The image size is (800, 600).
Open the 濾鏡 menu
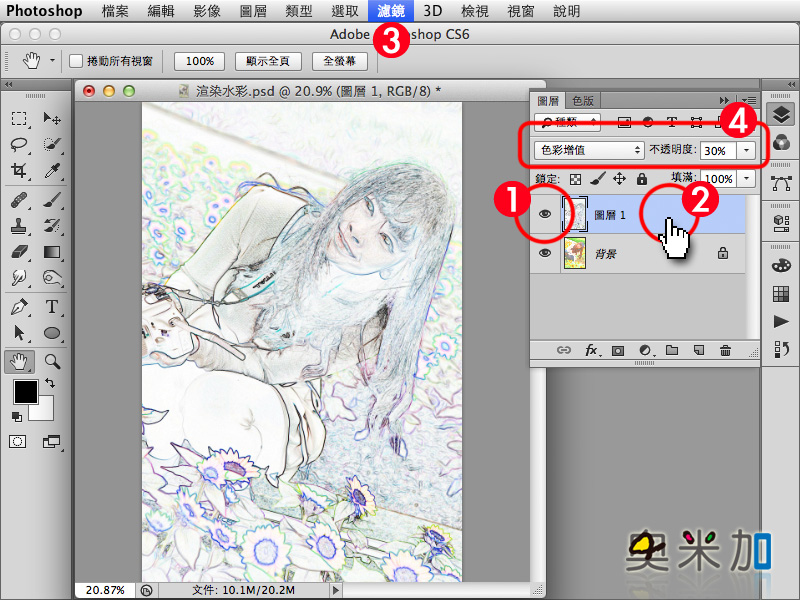pos(391,11)
